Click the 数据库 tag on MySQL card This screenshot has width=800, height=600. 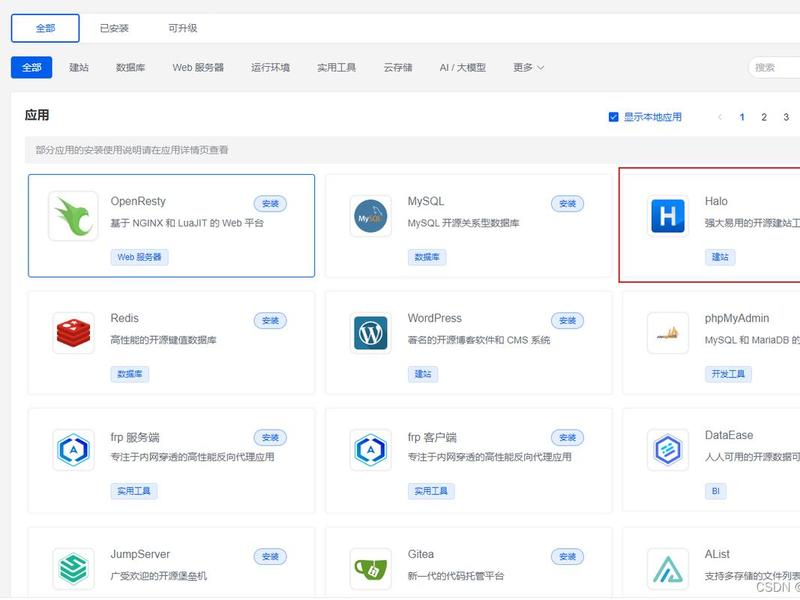pyautogui.click(x=427, y=257)
